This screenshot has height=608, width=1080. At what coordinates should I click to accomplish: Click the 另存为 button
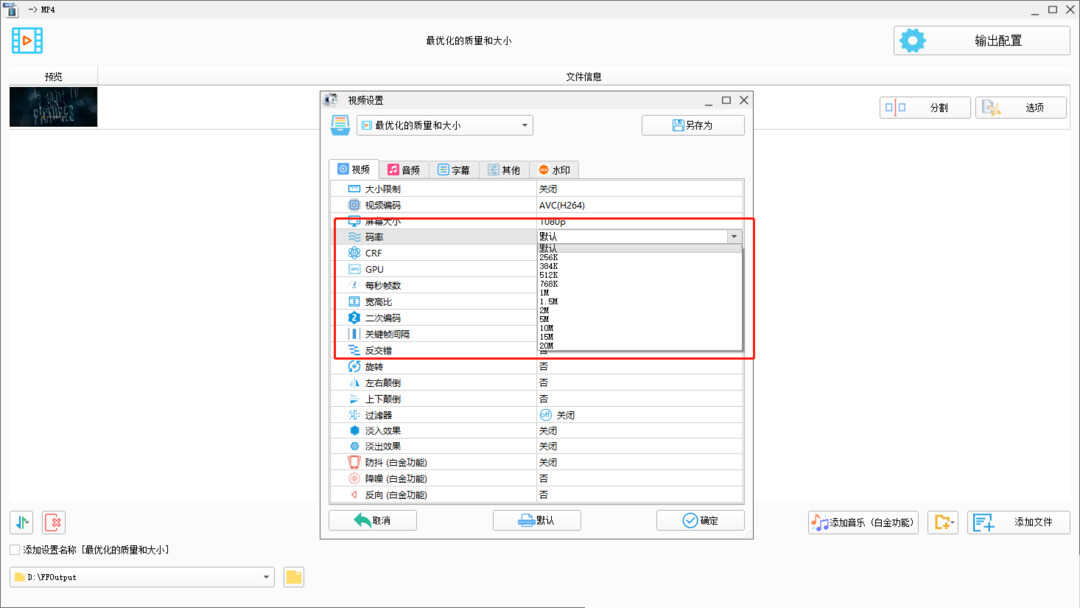(x=693, y=125)
